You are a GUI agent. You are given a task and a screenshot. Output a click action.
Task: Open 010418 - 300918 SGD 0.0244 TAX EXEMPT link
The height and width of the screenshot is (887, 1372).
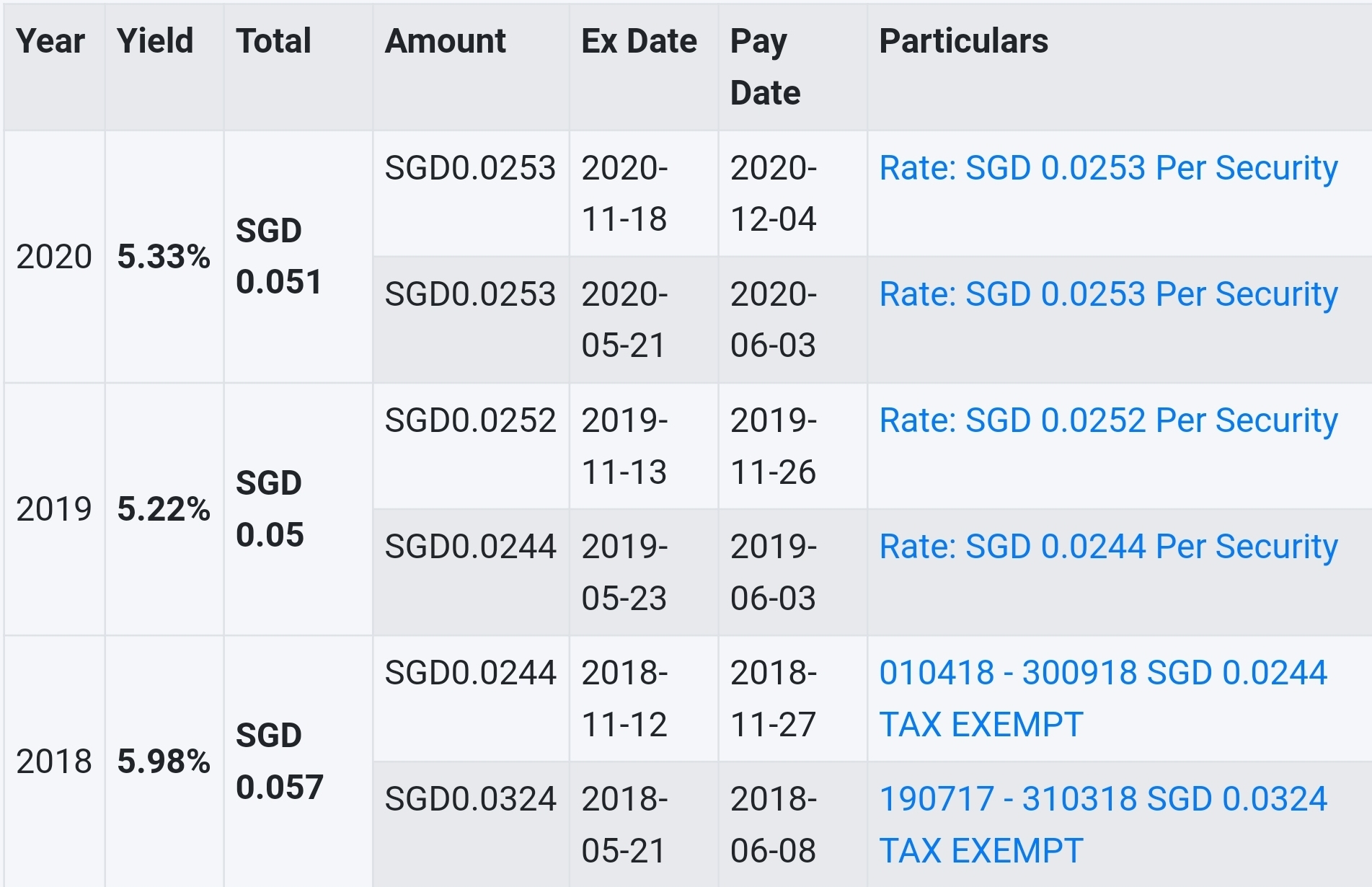click(1103, 698)
